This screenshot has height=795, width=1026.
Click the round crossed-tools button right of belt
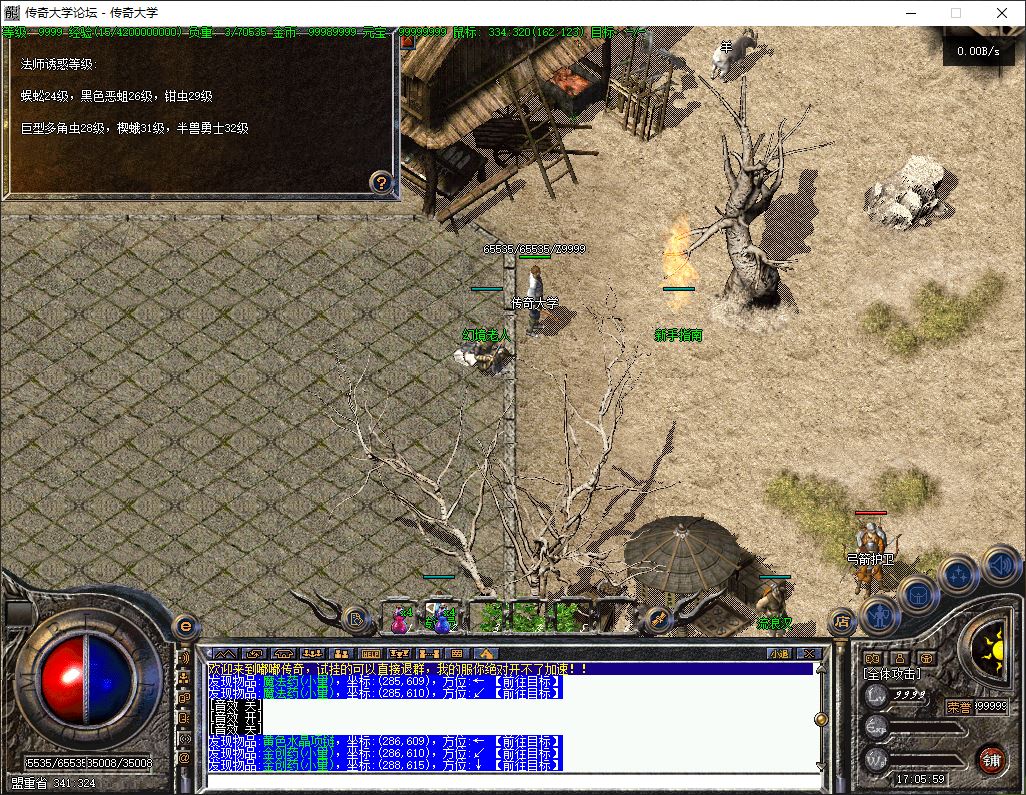(658, 619)
